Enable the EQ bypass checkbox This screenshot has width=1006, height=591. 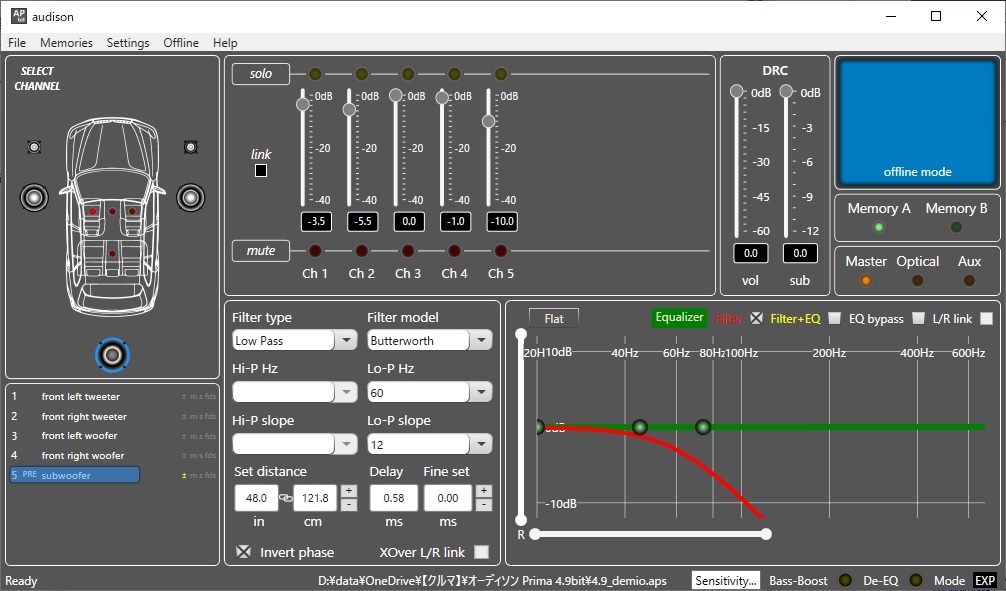click(x=917, y=319)
